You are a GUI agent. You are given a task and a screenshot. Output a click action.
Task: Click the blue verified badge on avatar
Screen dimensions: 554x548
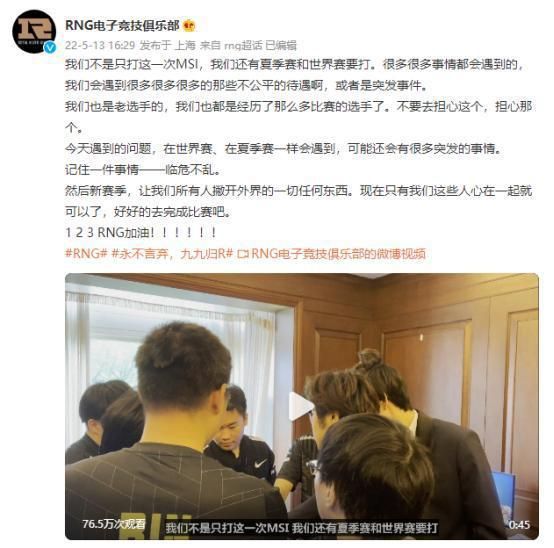tap(50, 47)
